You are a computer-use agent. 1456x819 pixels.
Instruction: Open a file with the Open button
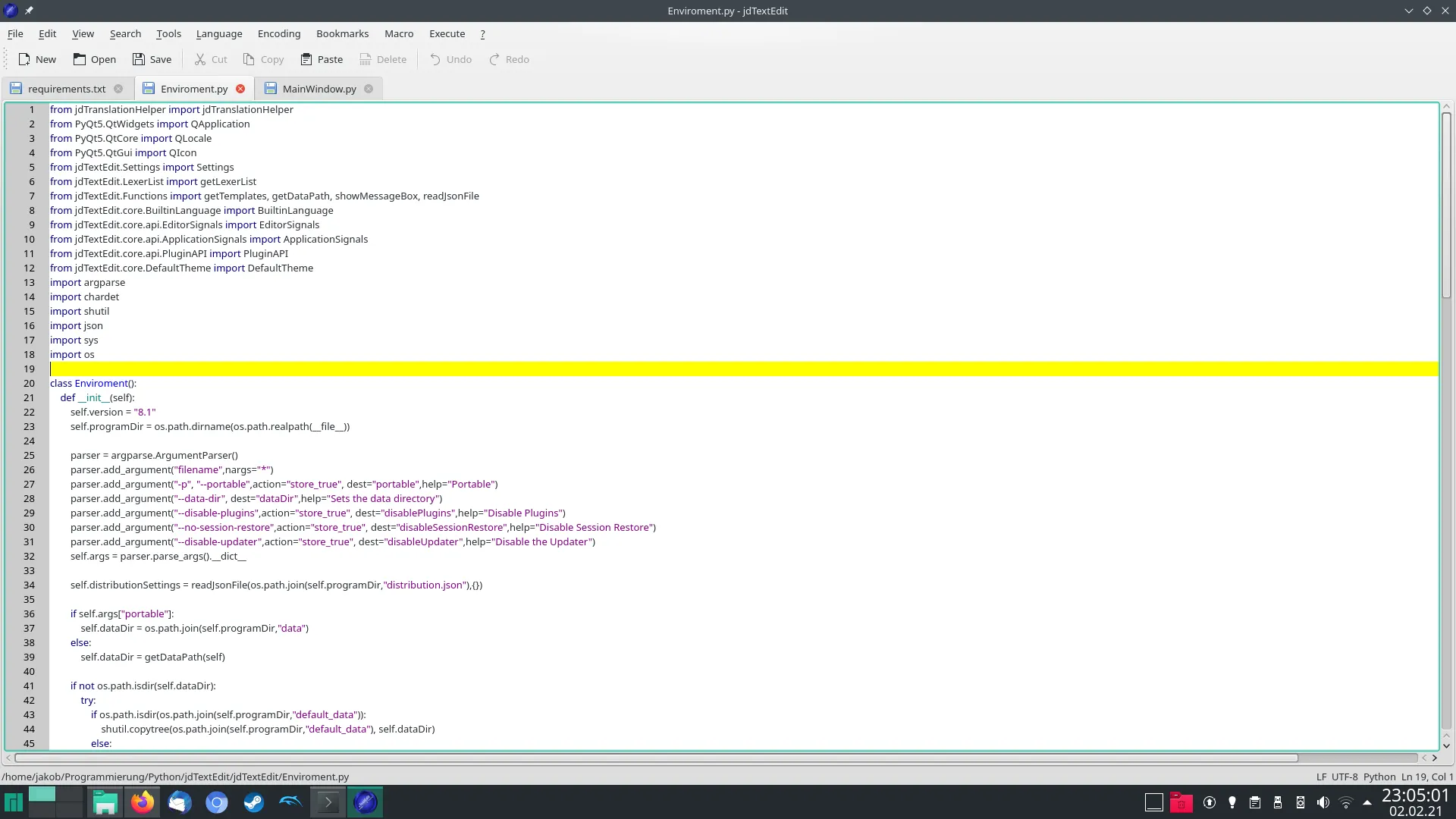(95, 59)
